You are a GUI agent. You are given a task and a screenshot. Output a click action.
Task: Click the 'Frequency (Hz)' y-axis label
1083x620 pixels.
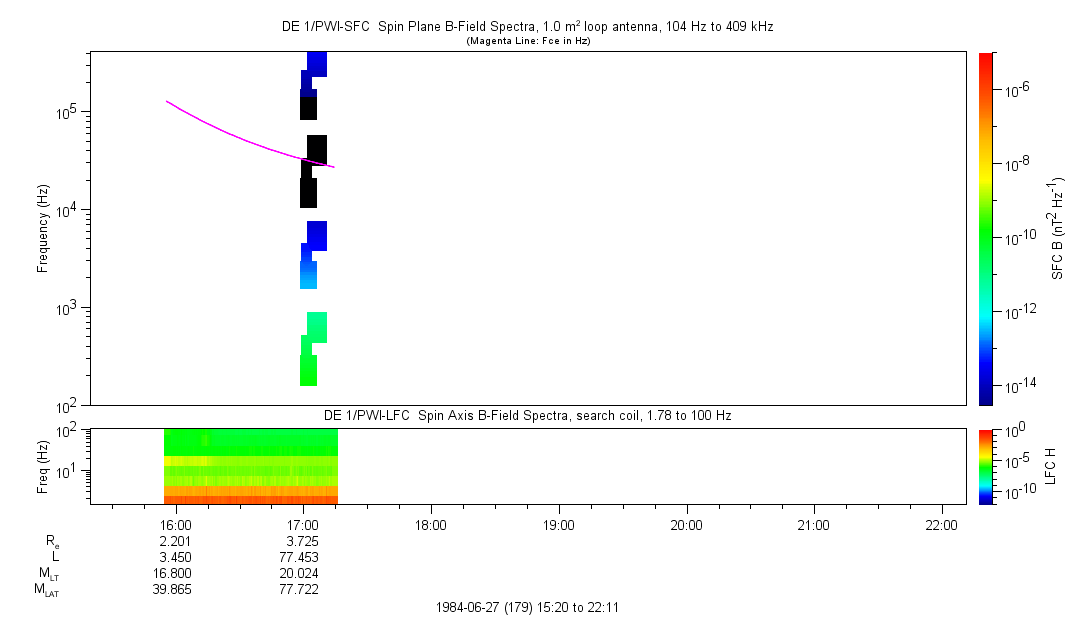click(43, 229)
